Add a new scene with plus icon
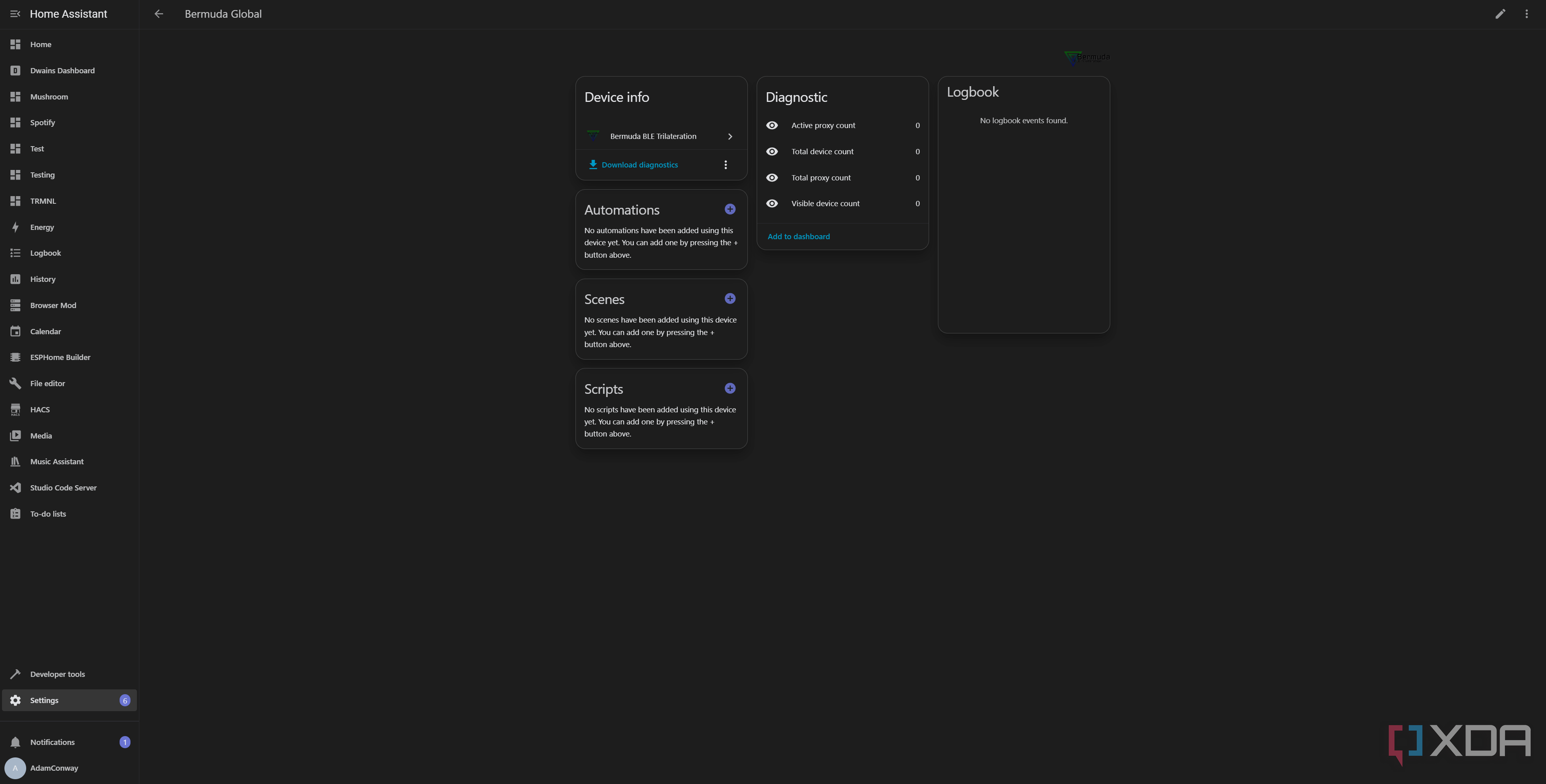This screenshot has width=1546, height=784. click(x=730, y=298)
